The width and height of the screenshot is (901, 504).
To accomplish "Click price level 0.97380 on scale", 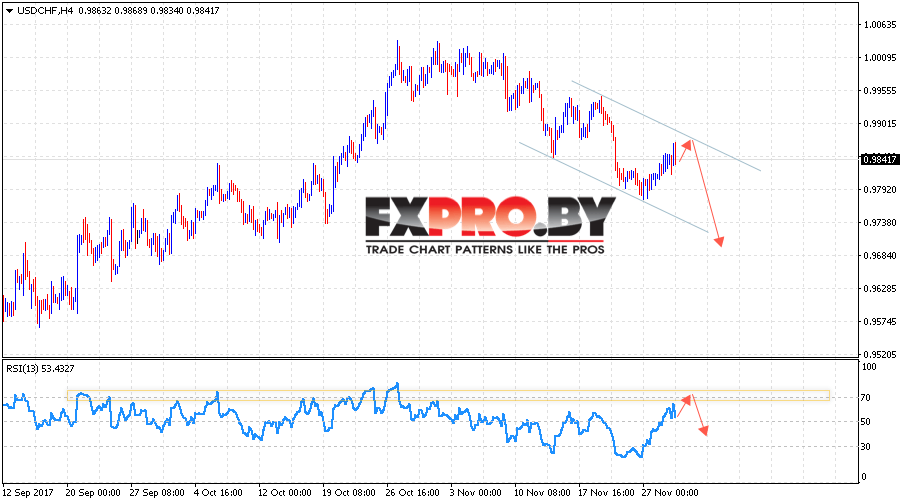I will tap(880, 222).
